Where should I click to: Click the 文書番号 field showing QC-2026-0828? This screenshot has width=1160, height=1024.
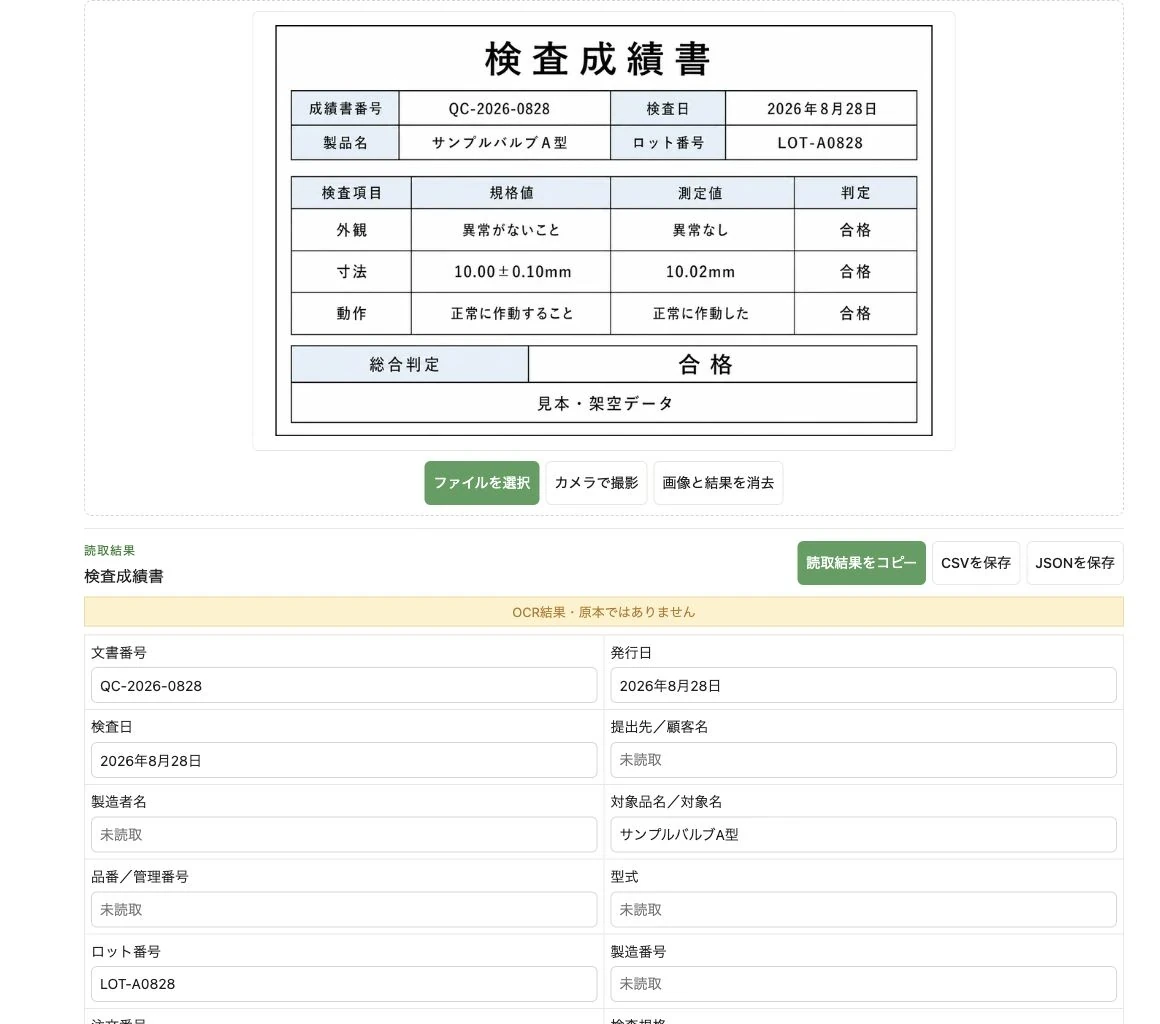tap(344, 686)
